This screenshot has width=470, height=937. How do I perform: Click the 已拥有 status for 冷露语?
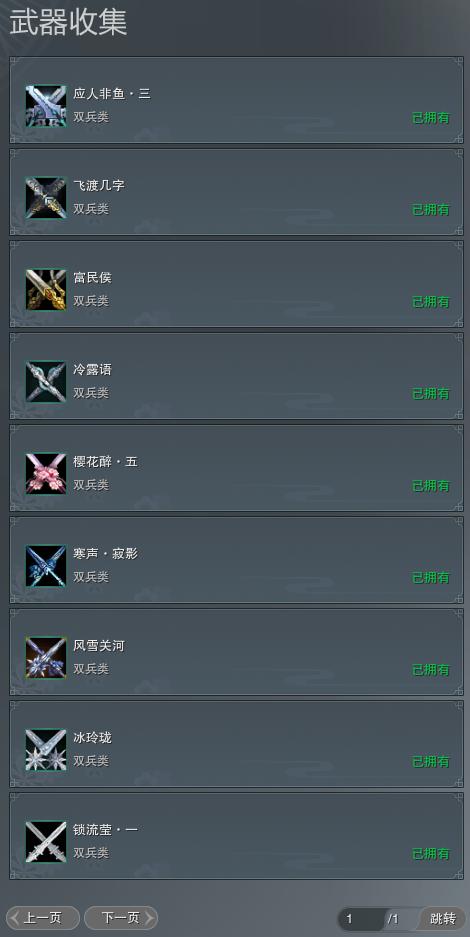[x=431, y=393]
